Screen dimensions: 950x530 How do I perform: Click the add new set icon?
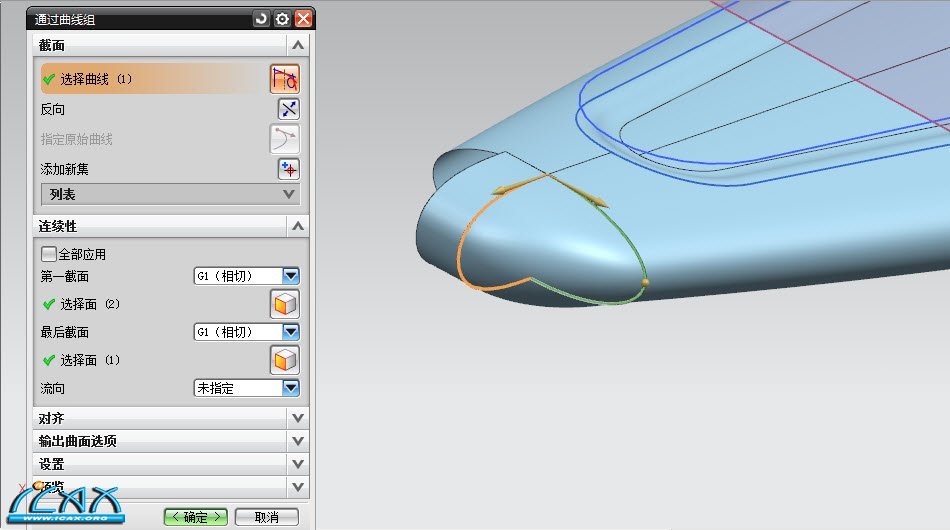[288, 169]
